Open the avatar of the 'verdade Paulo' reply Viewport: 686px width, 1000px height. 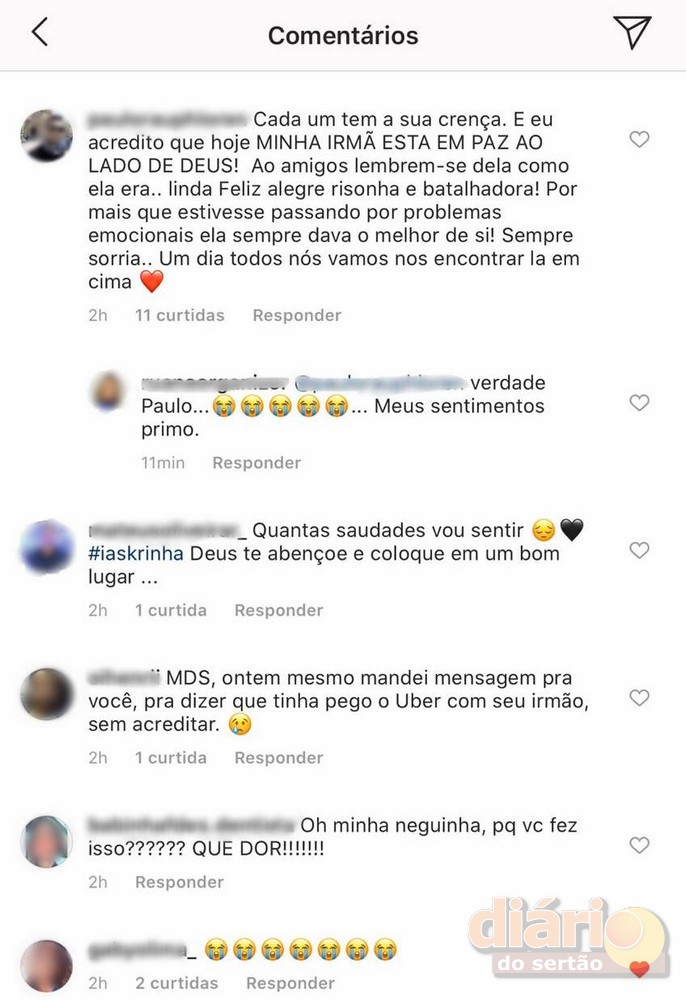point(109,390)
